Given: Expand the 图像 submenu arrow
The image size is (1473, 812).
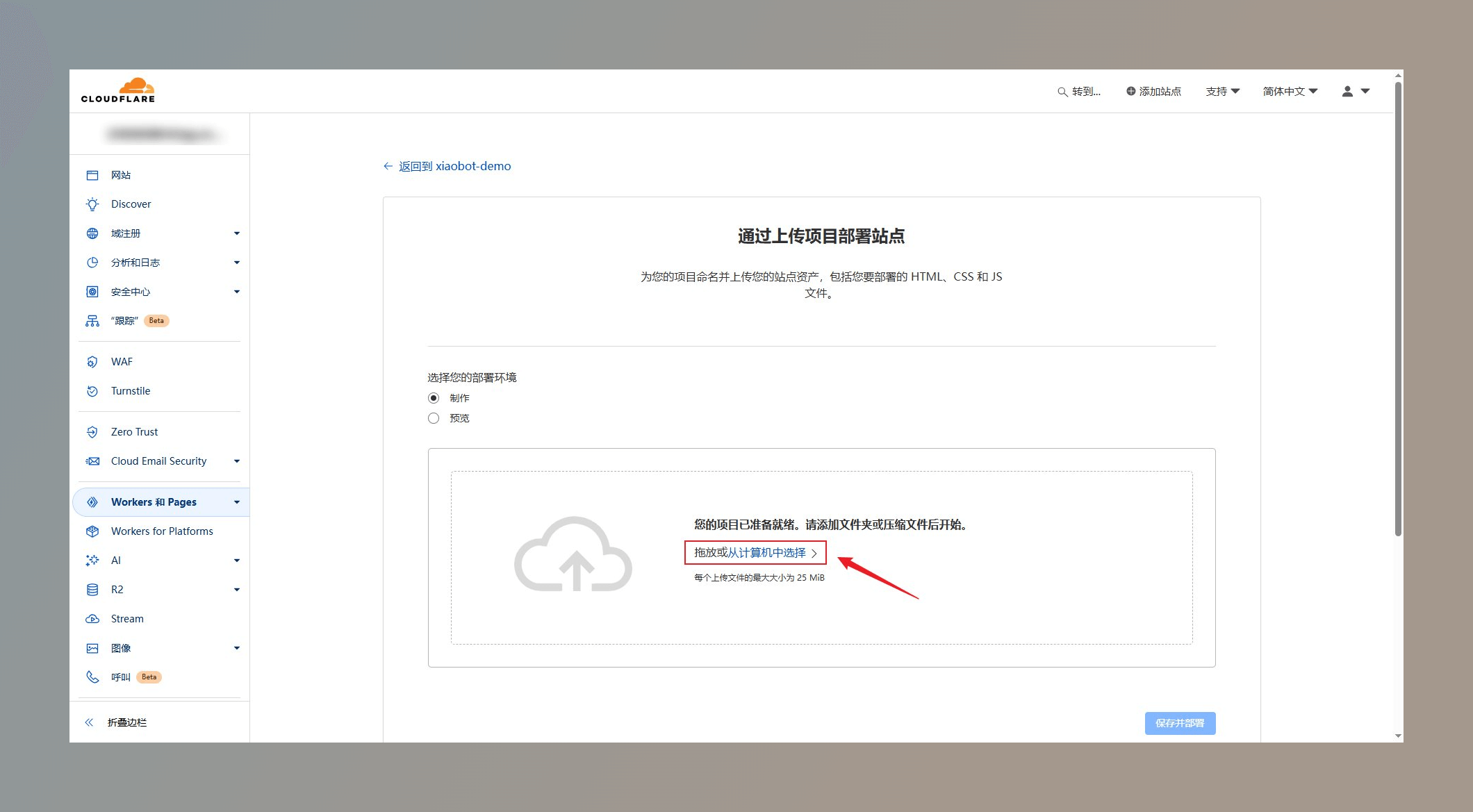Looking at the screenshot, I should pos(237,648).
